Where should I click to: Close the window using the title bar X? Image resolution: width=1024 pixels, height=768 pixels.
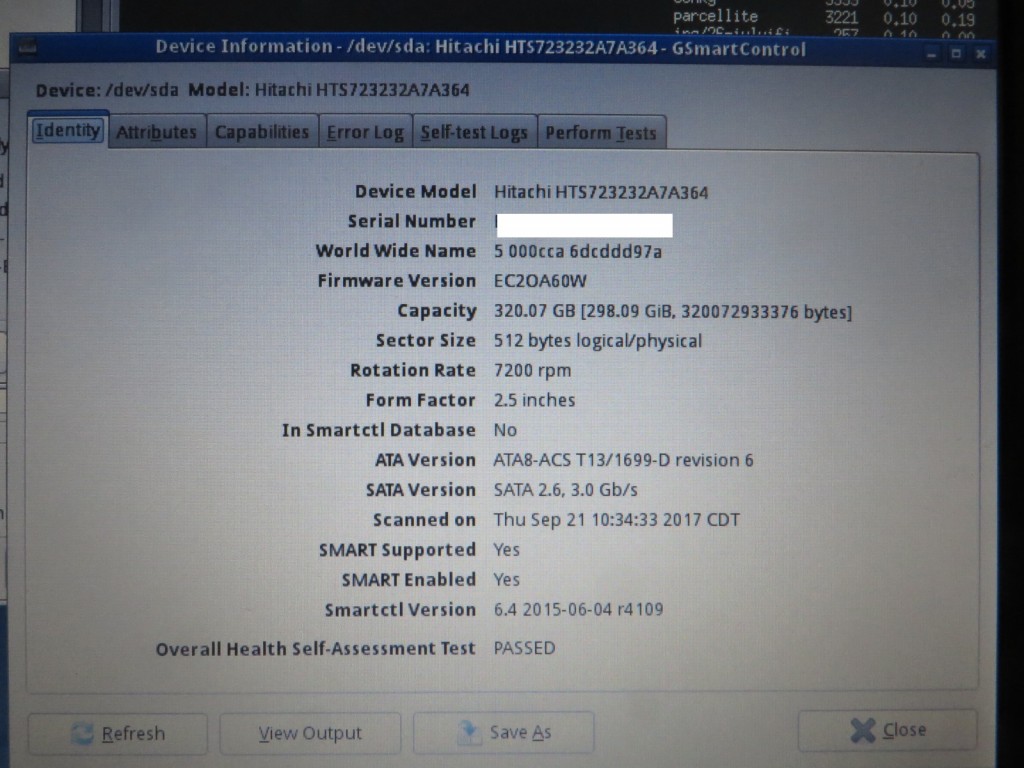[980, 54]
